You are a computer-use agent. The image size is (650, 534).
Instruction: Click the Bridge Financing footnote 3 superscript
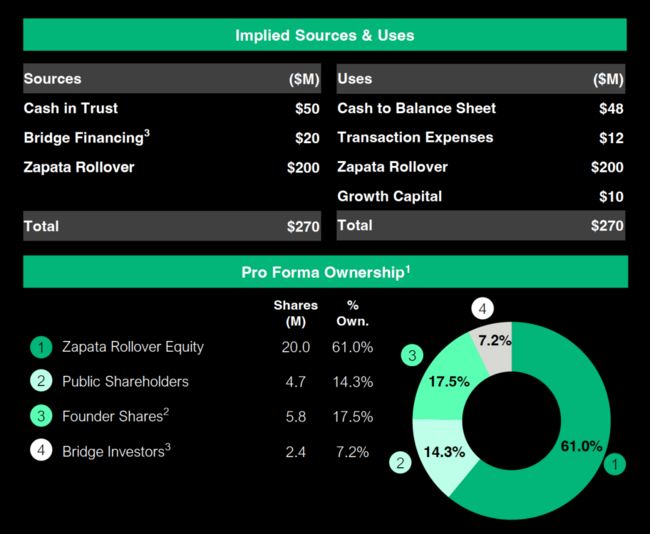click(x=147, y=133)
